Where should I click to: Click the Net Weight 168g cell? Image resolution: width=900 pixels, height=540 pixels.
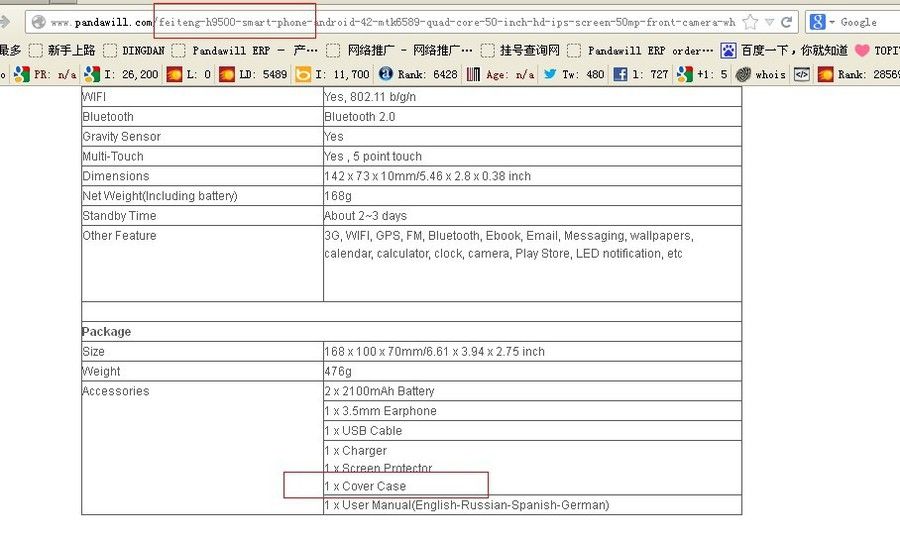[532, 196]
